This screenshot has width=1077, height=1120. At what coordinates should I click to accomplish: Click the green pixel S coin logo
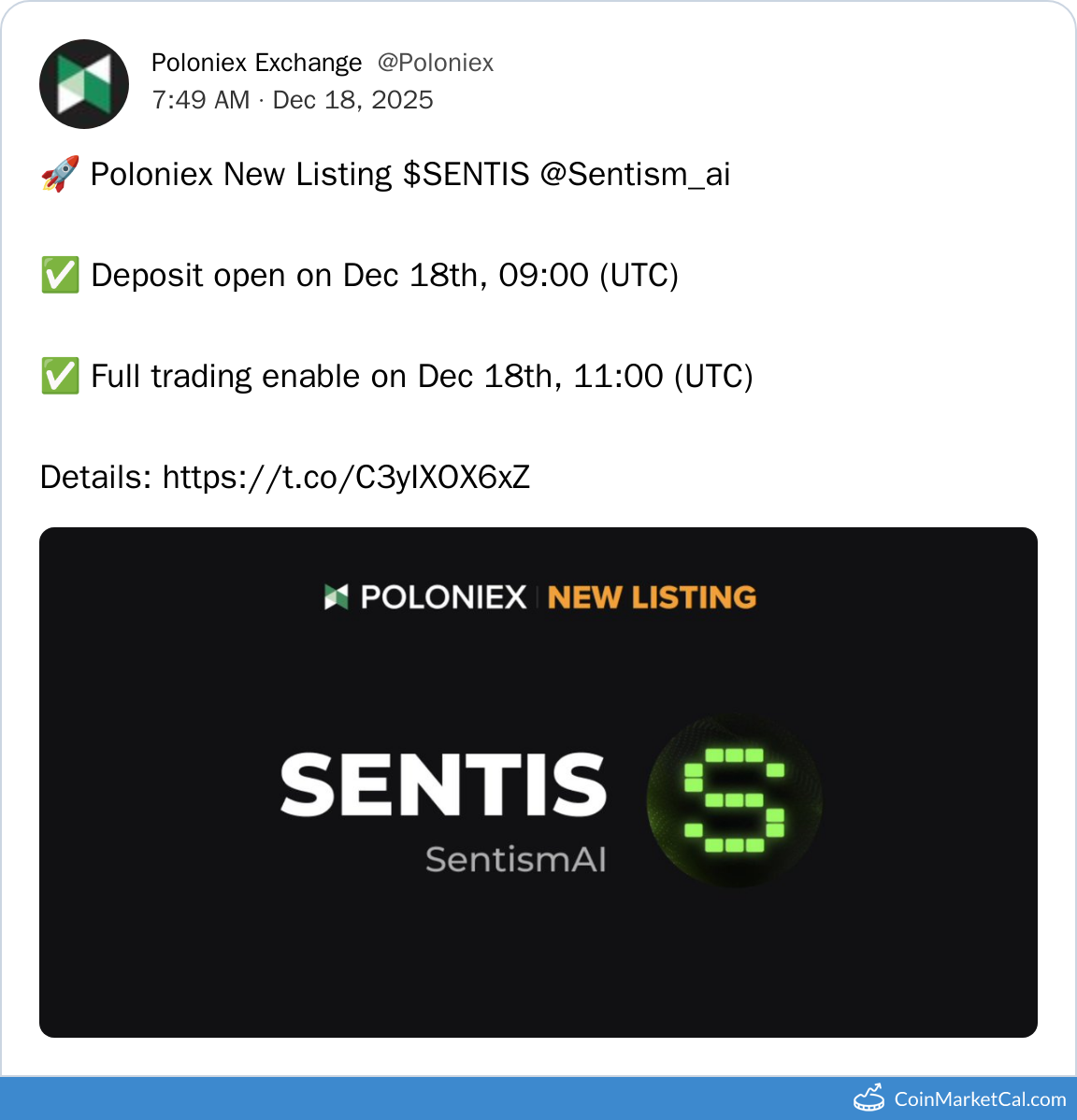point(734,800)
